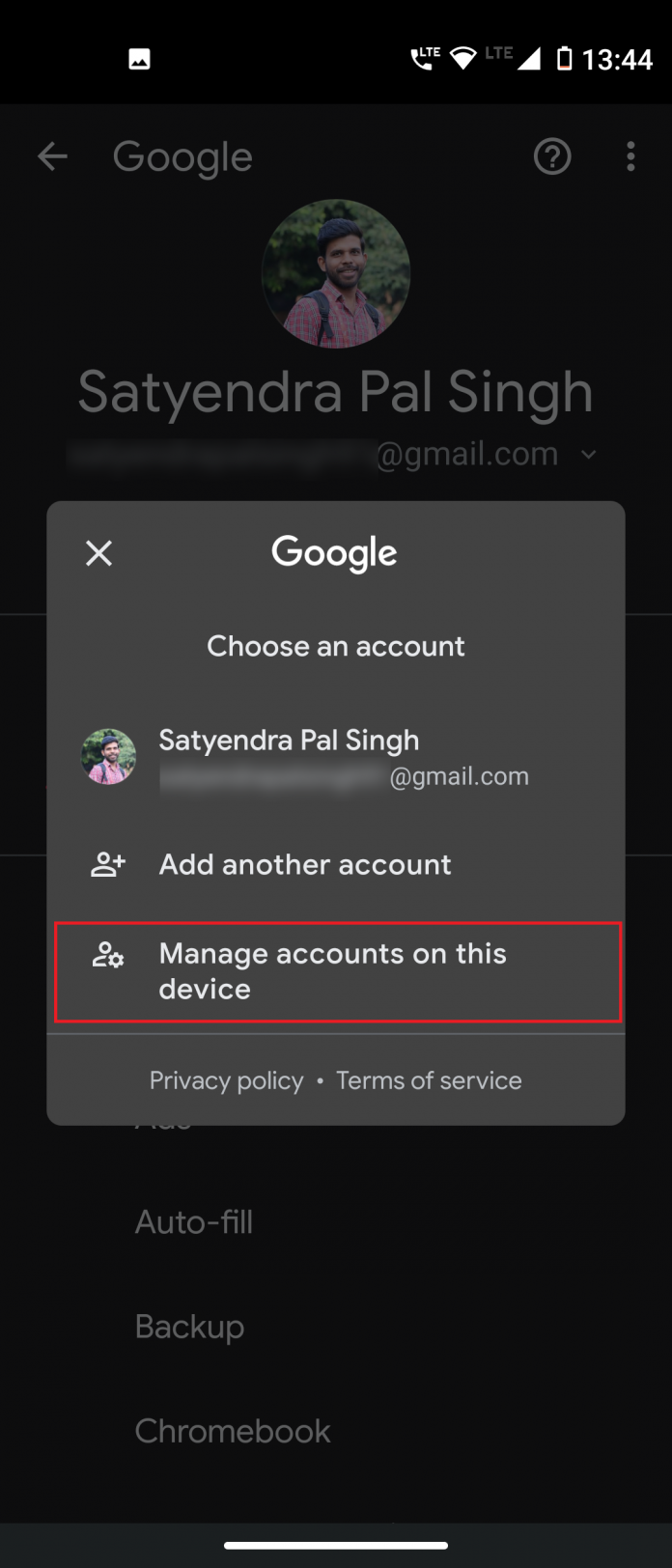
Task: Choose the Add another account option
Action: 304,864
